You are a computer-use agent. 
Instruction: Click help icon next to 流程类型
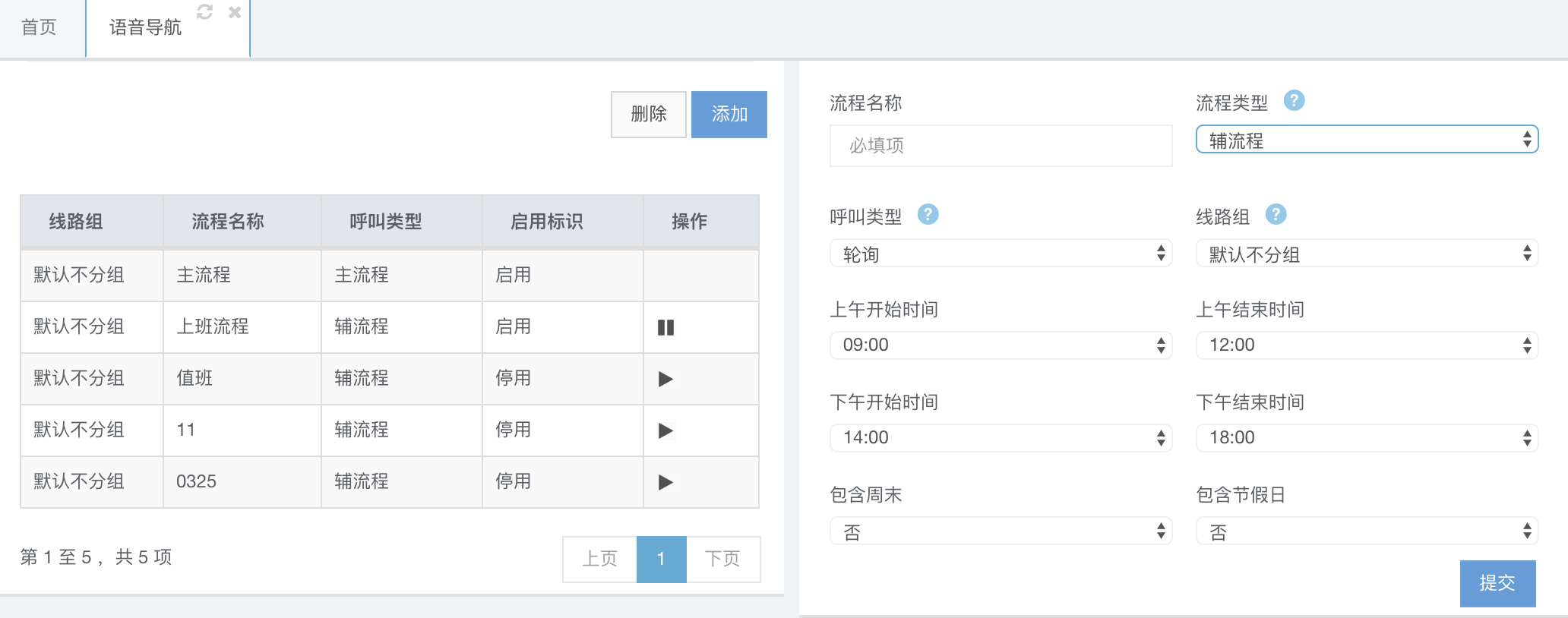pos(1294,100)
